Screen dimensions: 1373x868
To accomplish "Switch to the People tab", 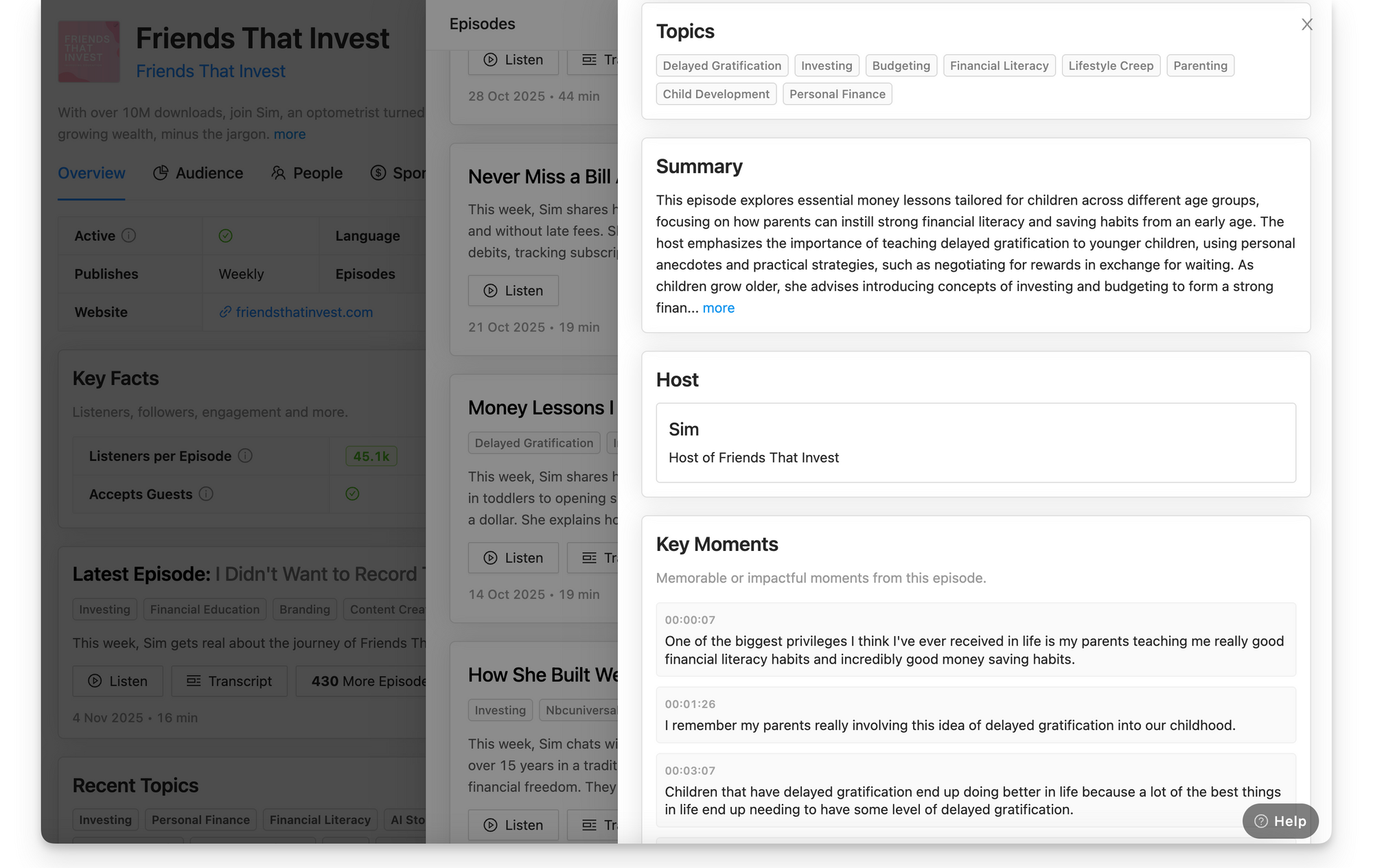I will pos(306,173).
